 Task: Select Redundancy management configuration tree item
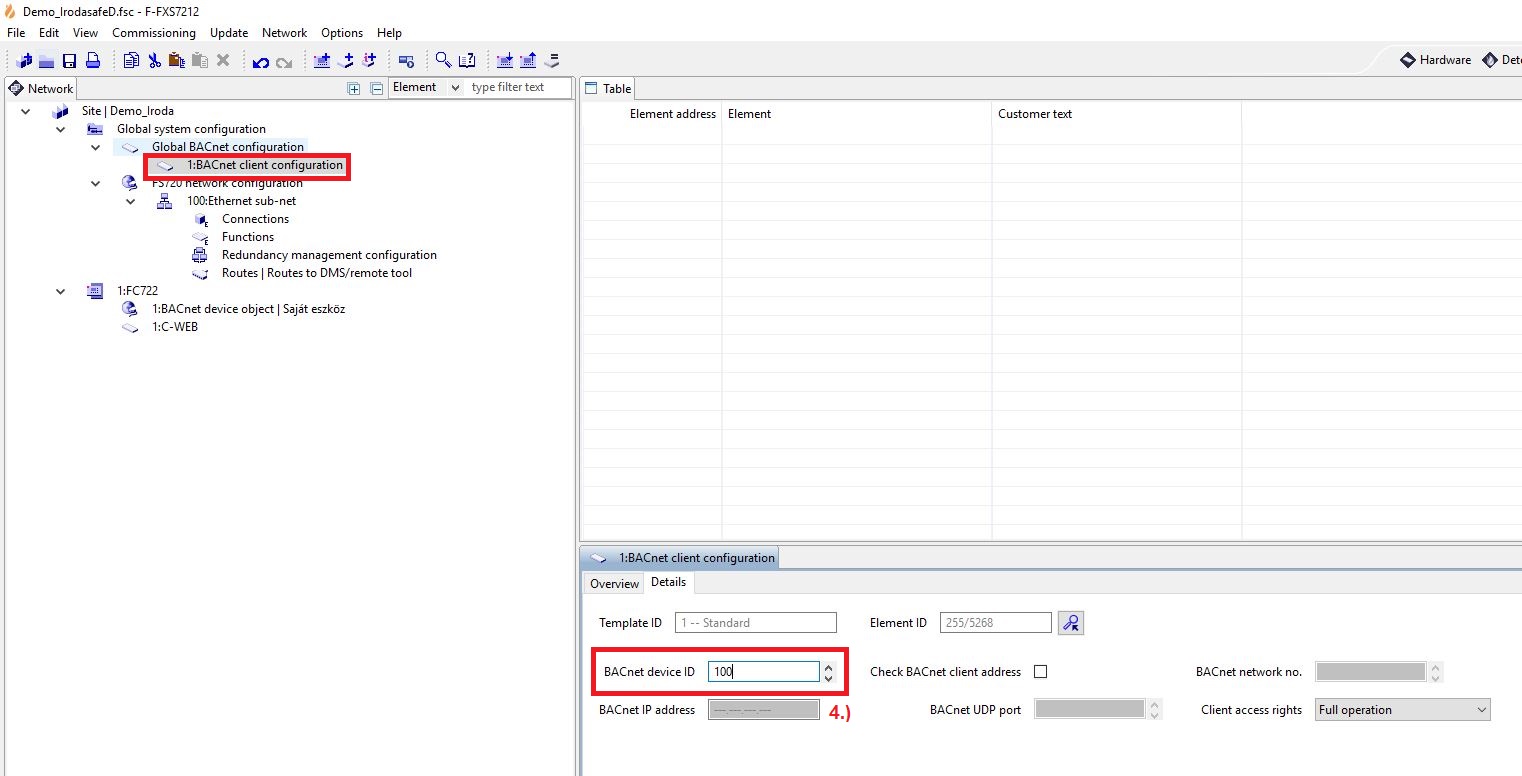328,255
